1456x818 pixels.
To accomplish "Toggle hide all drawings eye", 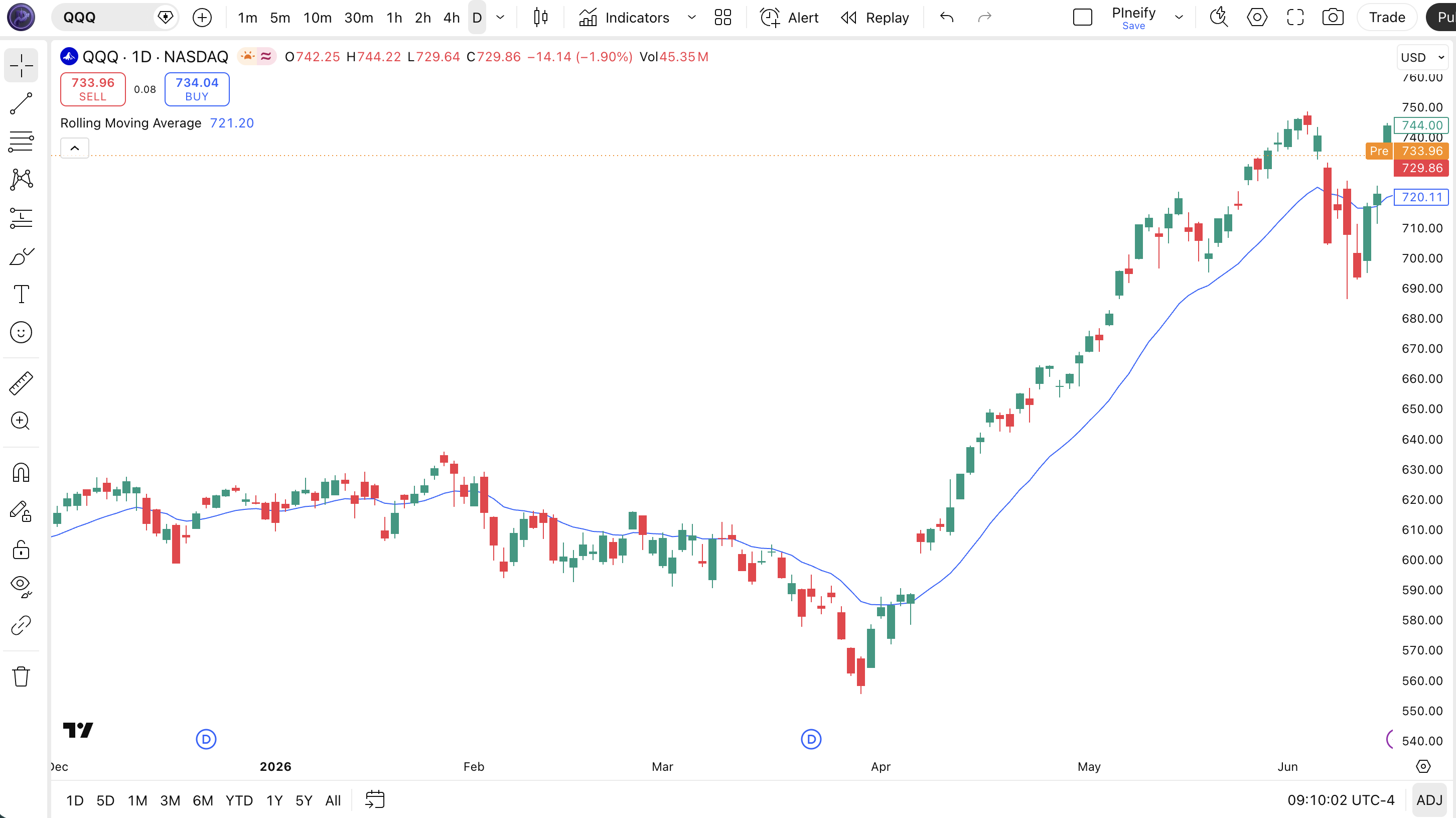I will click(21, 587).
